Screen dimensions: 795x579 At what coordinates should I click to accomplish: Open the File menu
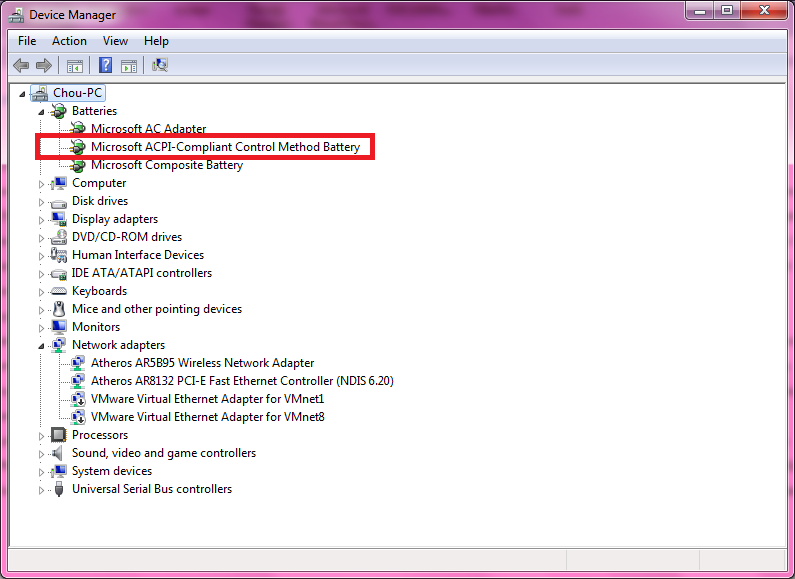(x=27, y=41)
